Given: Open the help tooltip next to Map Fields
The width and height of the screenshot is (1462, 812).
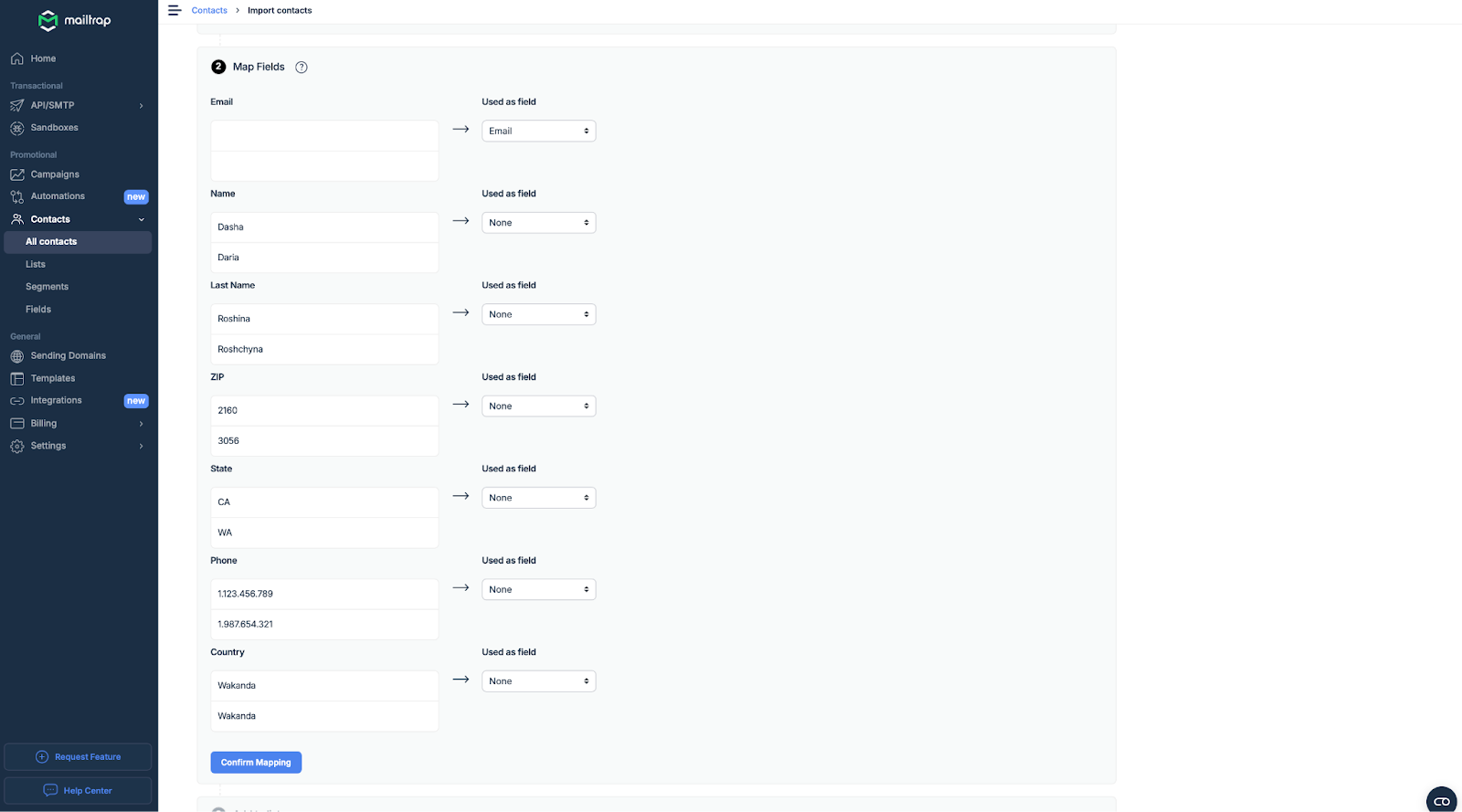Looking at the screenshot, I should click(302, 67).
